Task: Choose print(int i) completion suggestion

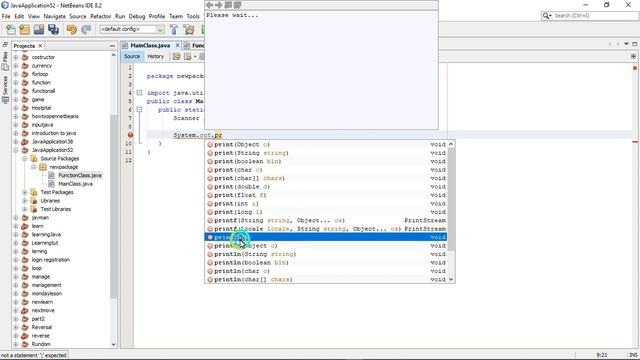Action: pyautogui.click(x=326, y=204)
